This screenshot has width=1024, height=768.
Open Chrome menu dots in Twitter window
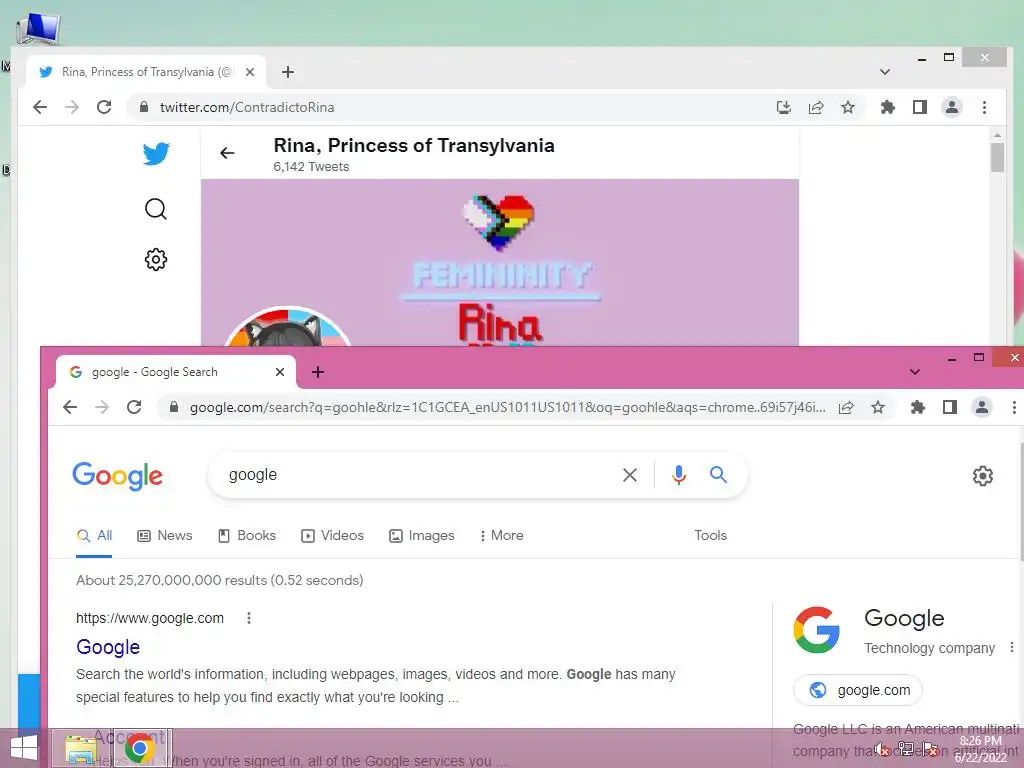[x=984, y=107]
